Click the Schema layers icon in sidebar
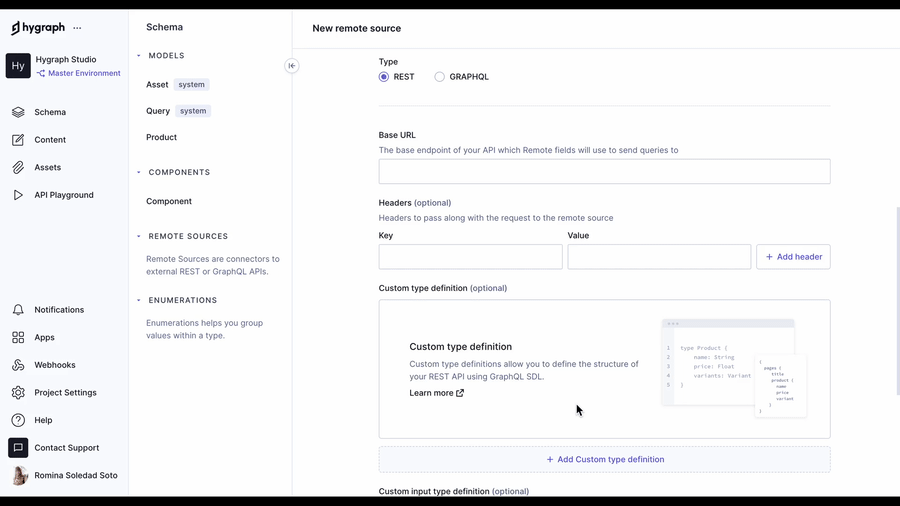This screenshot has width=900, height=506. pyautogui.click(x=18, y=112)
